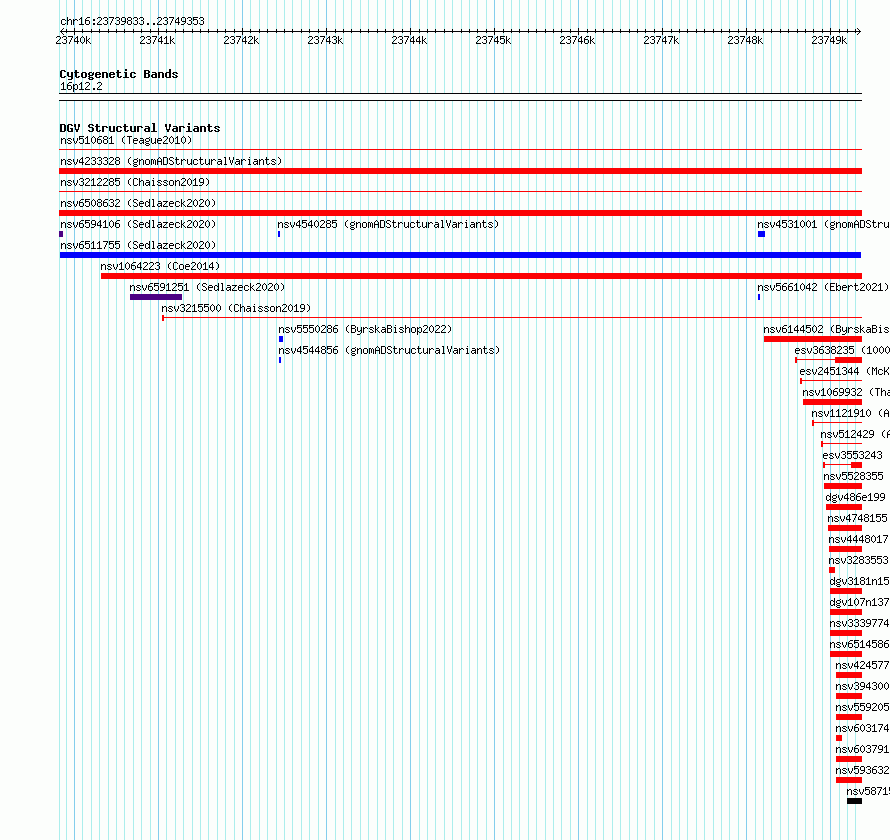Select the nsv4748155 variant label
Image resolution: width=890 pixels, height=840 pixels.
click(858, 518)
